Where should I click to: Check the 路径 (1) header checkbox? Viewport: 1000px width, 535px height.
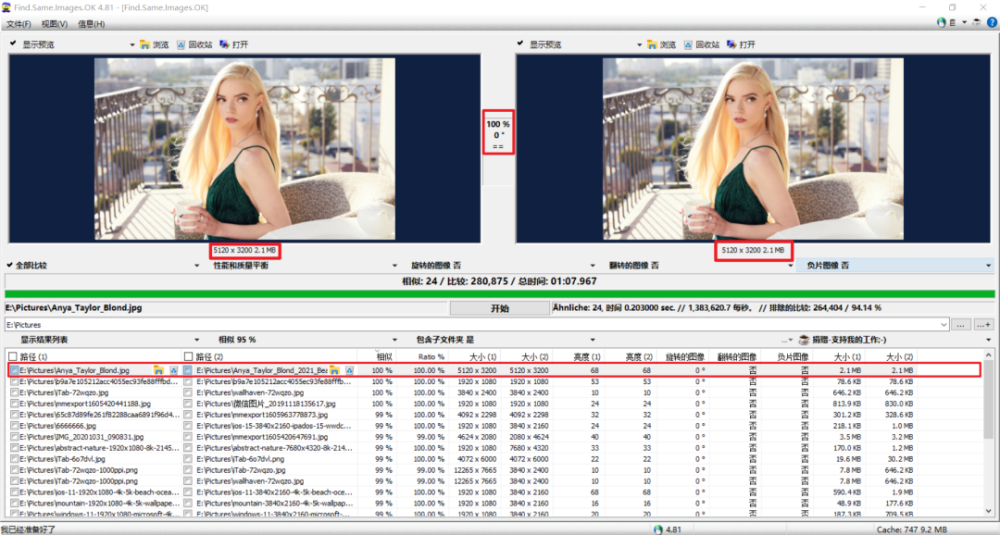[13, 356]
